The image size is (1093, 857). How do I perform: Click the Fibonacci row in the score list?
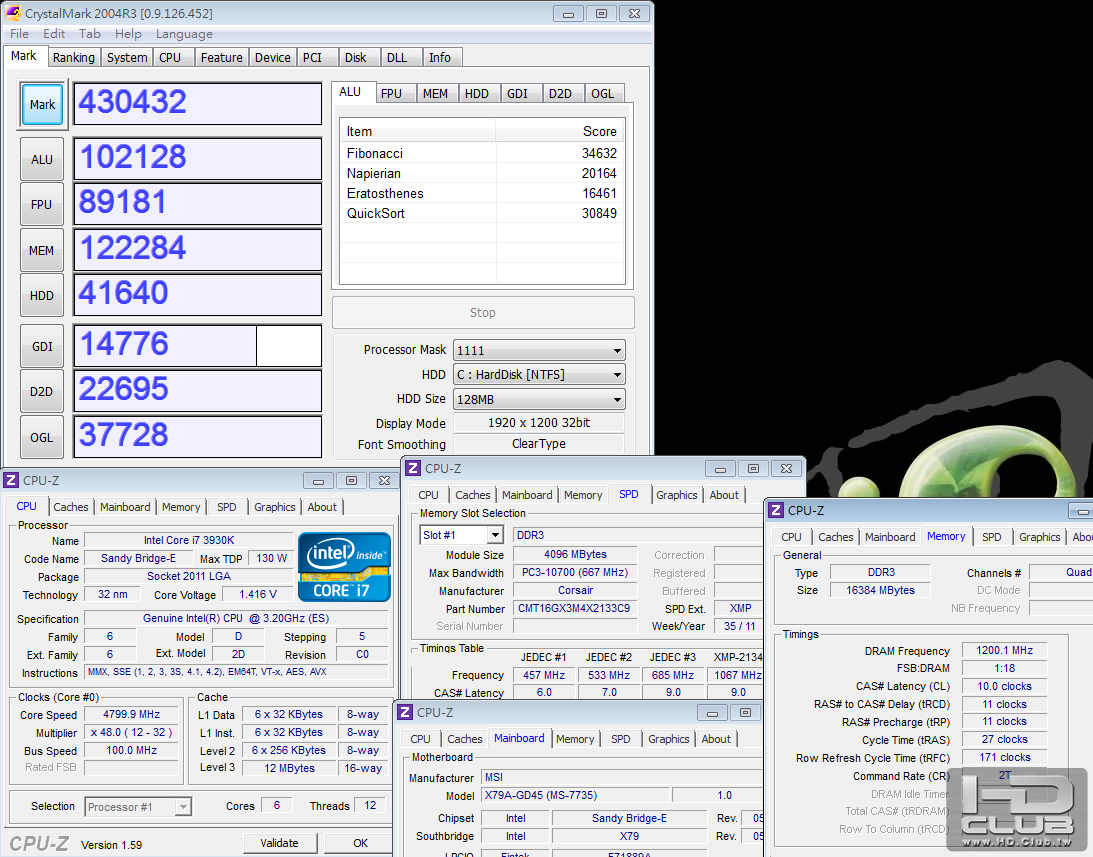(x=482, y=153)
